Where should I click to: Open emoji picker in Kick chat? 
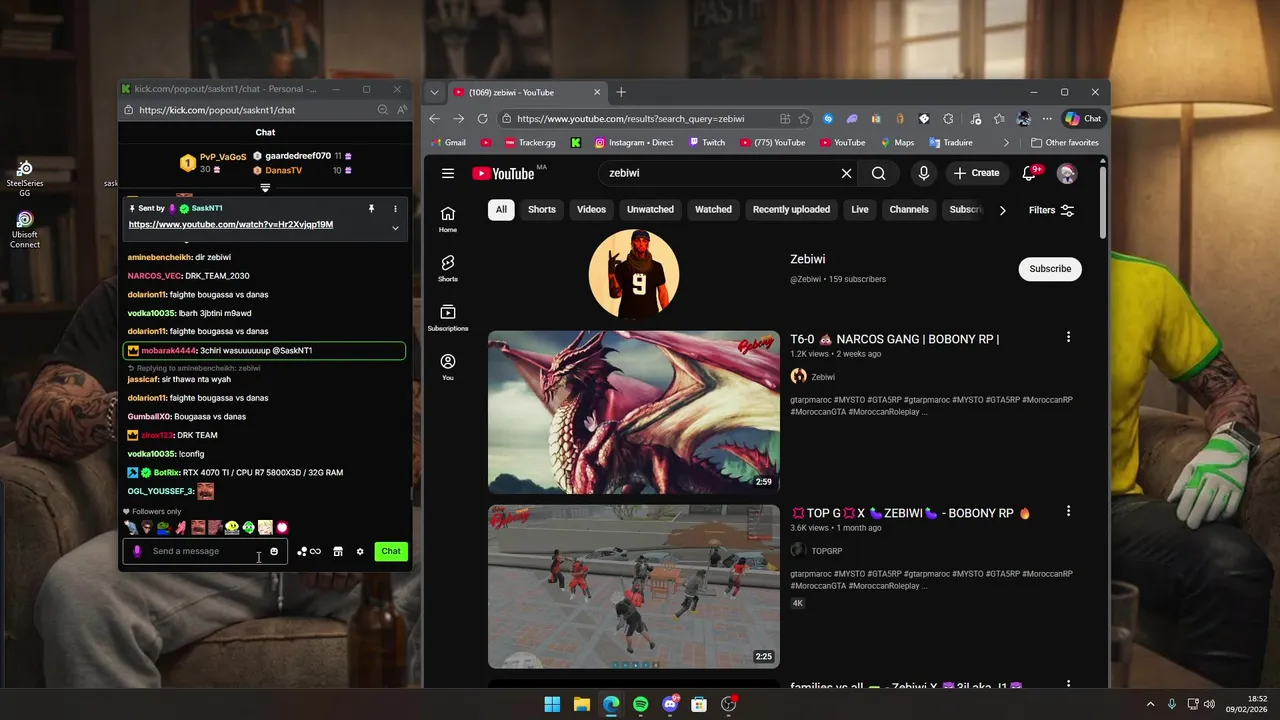pyautogui.click(x=274, y=551)
